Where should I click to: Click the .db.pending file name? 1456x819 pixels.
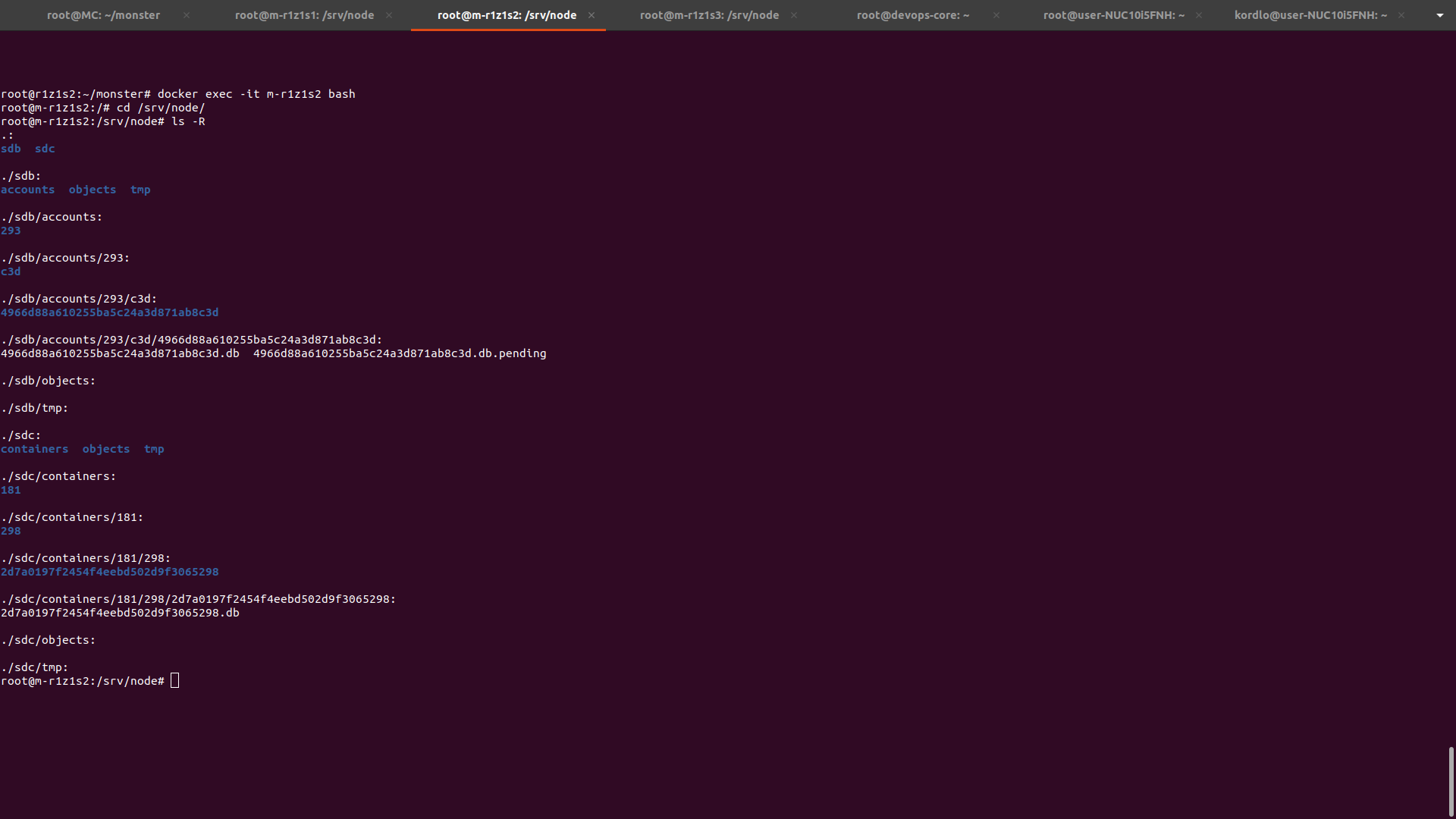click(x=400, y=353)
